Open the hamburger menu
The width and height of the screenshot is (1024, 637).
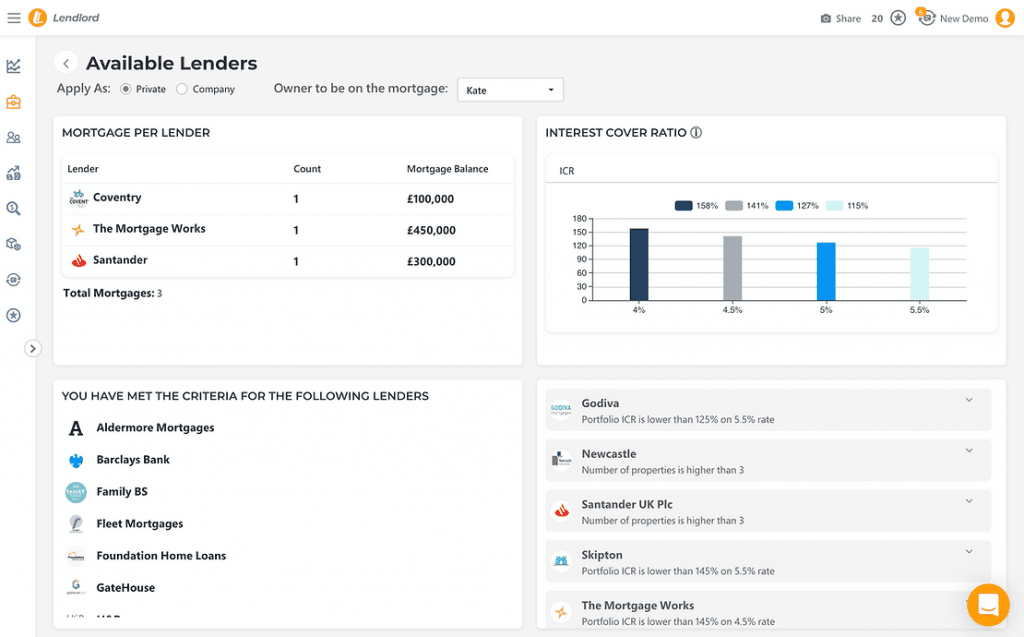tap(14, 18)
